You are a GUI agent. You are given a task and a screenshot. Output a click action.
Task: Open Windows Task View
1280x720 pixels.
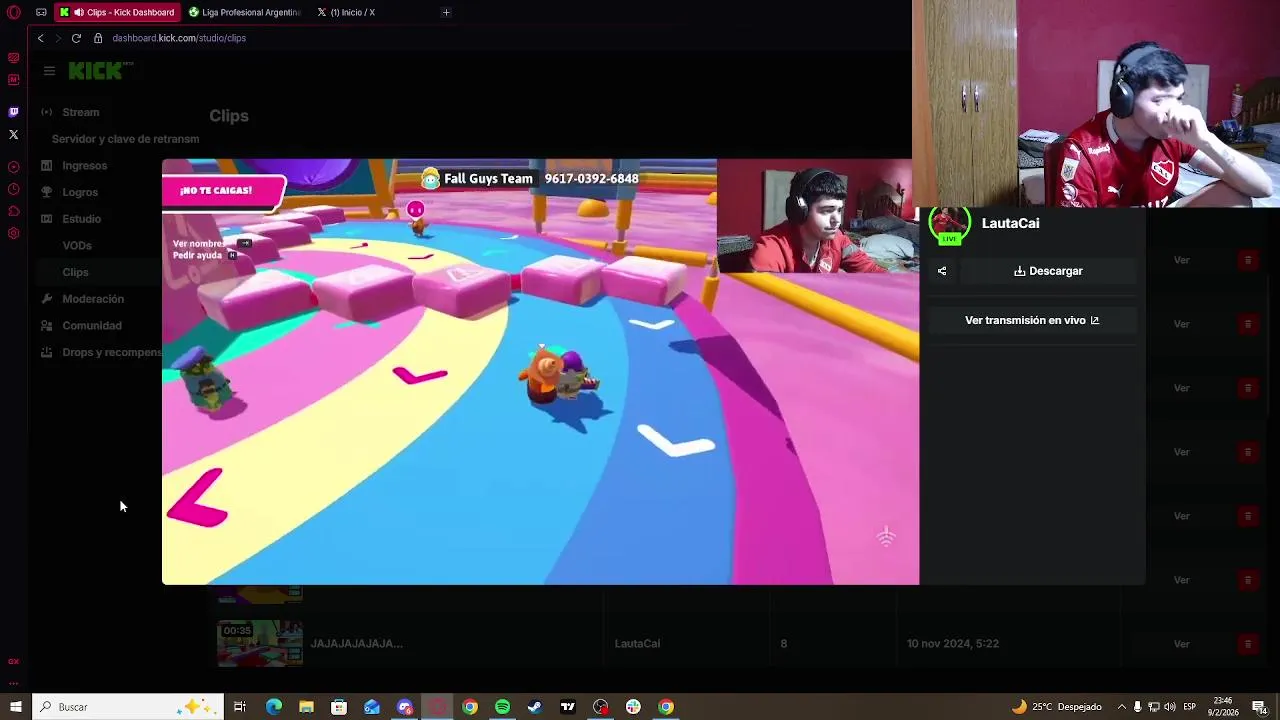[x=240, y=707]
